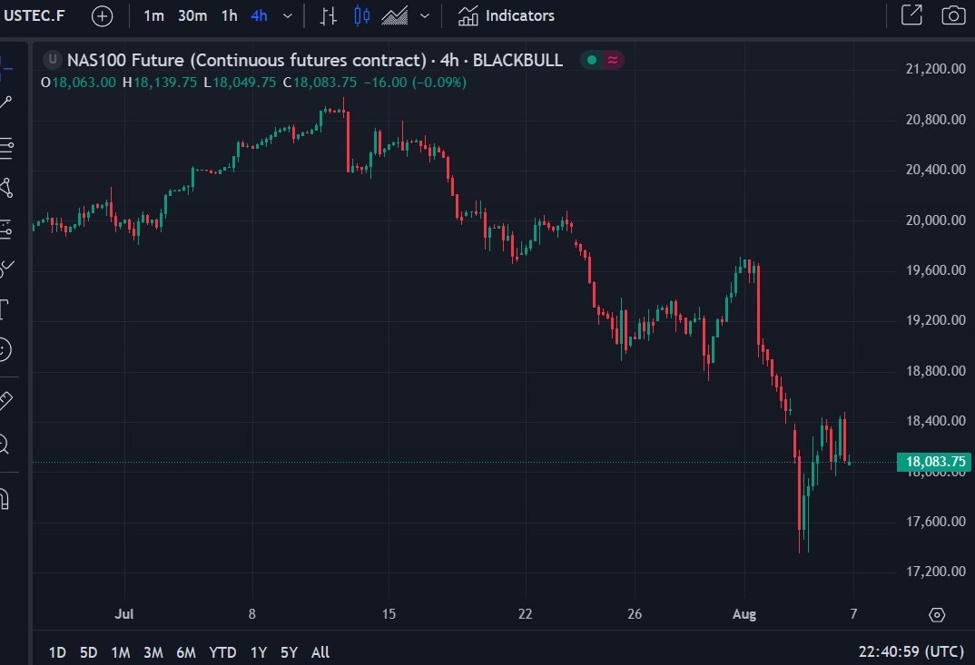Expand the time interval dropdown arrow

click(x=288, y=16)
